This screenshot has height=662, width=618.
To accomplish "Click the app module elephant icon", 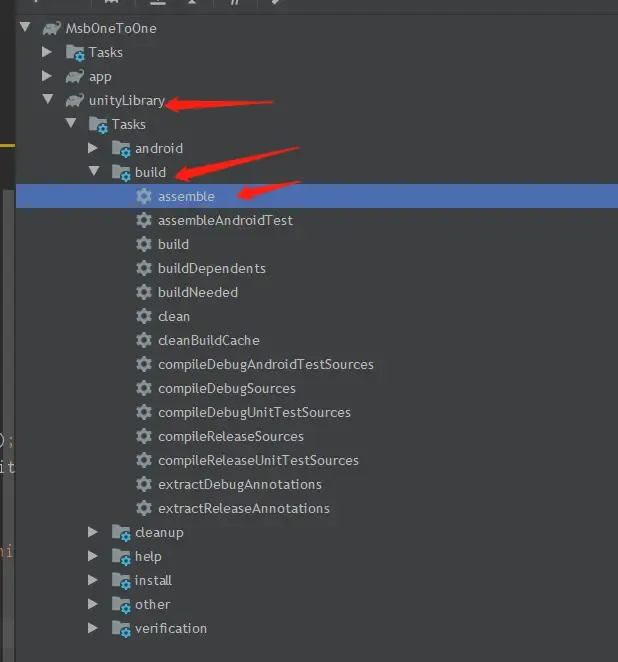I will [74, 76].
